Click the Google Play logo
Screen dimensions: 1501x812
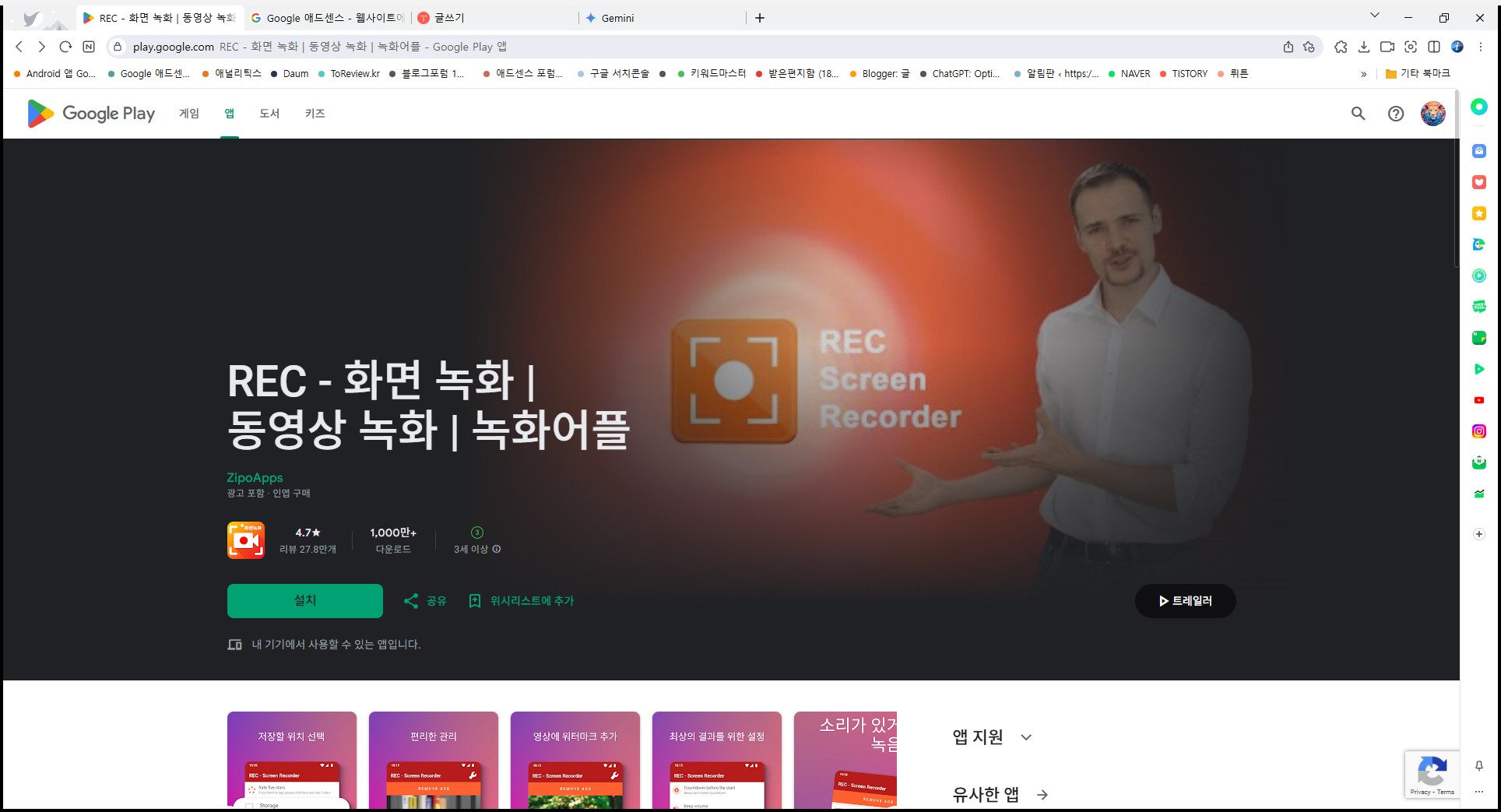90,114
